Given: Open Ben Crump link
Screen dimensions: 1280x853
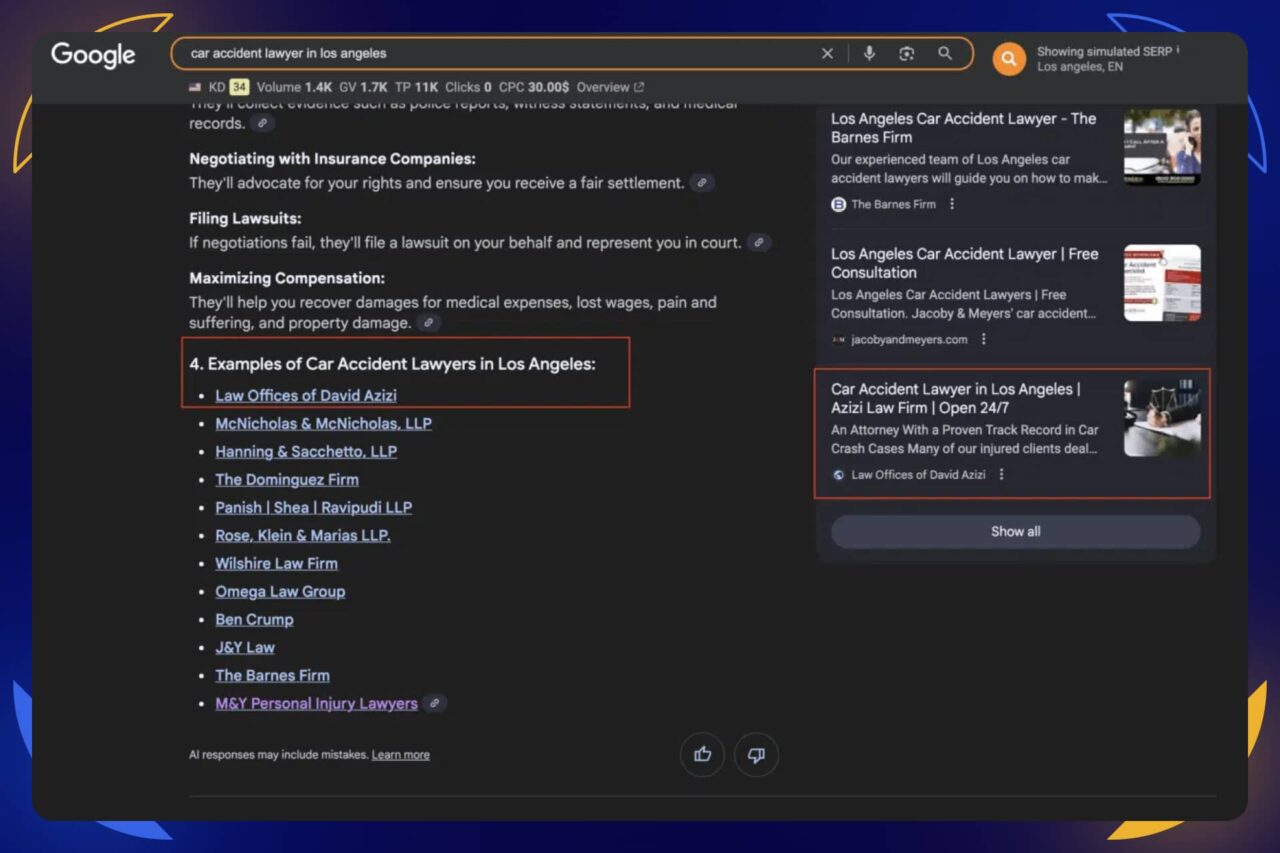Looking at the screenshot, I should coord(254,619).
